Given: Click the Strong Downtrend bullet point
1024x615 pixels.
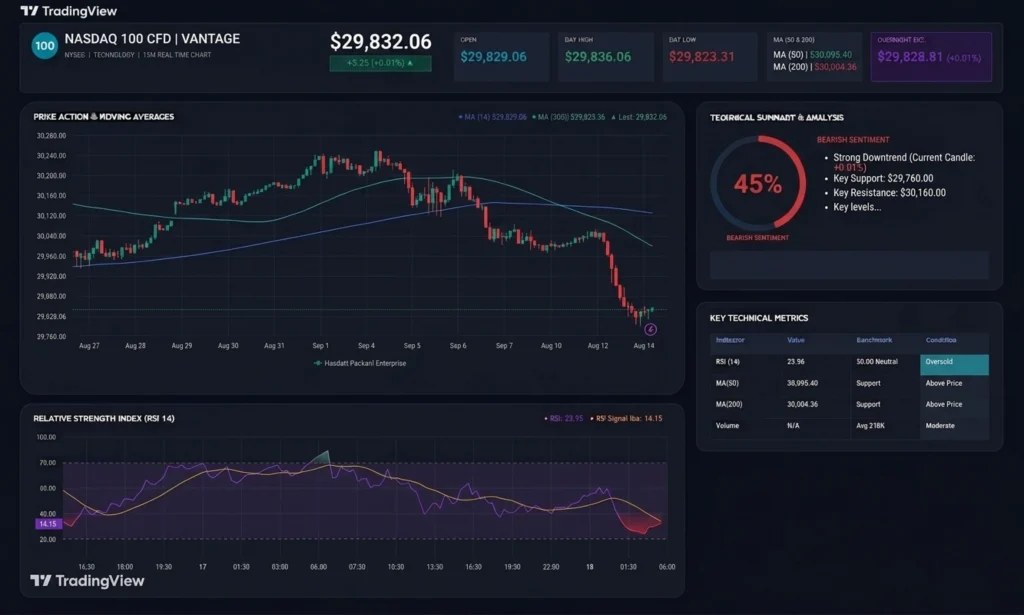Looking at the screenshot, I should point(904,162).
